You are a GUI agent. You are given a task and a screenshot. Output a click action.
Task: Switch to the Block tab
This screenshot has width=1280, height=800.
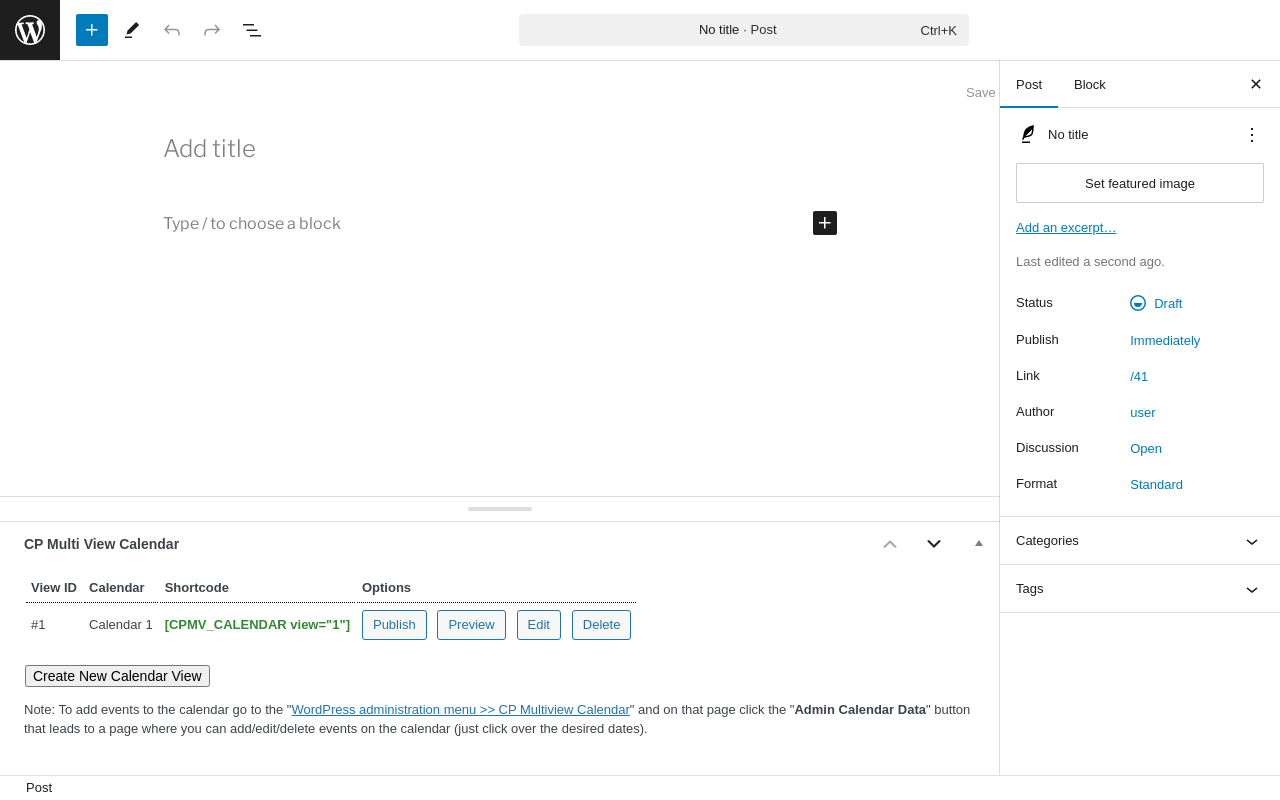point(1090,84)
